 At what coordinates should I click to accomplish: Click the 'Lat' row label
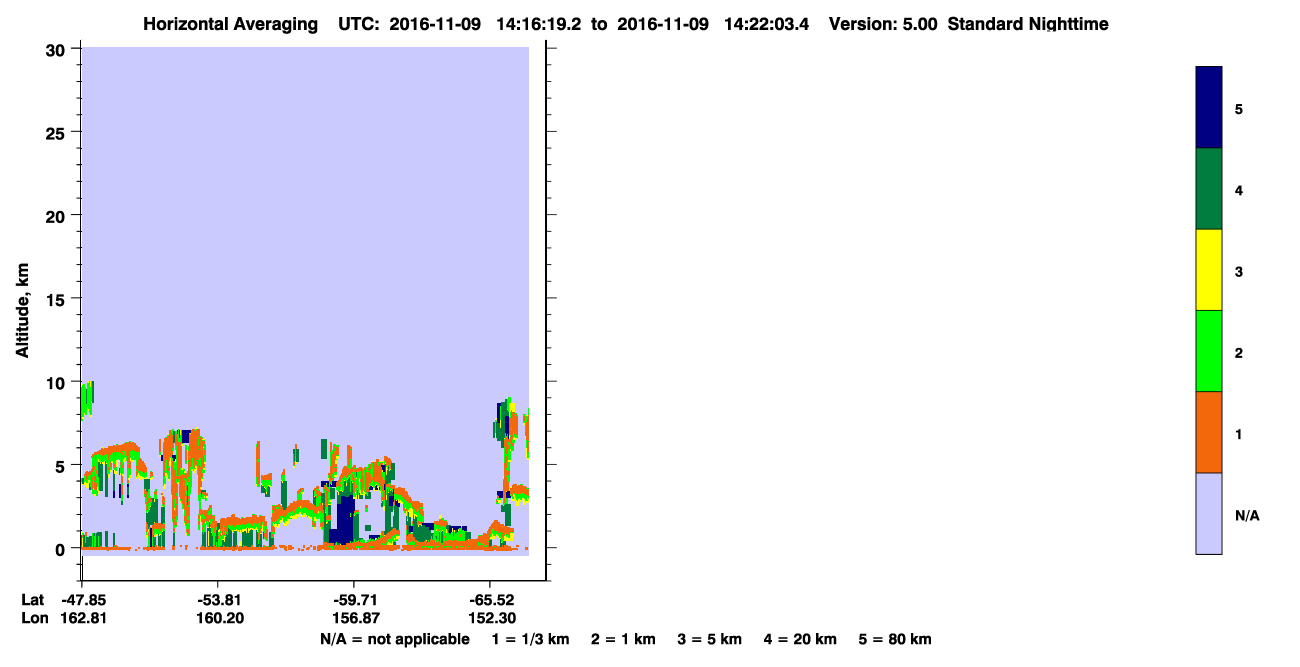[x=33, y=600]
